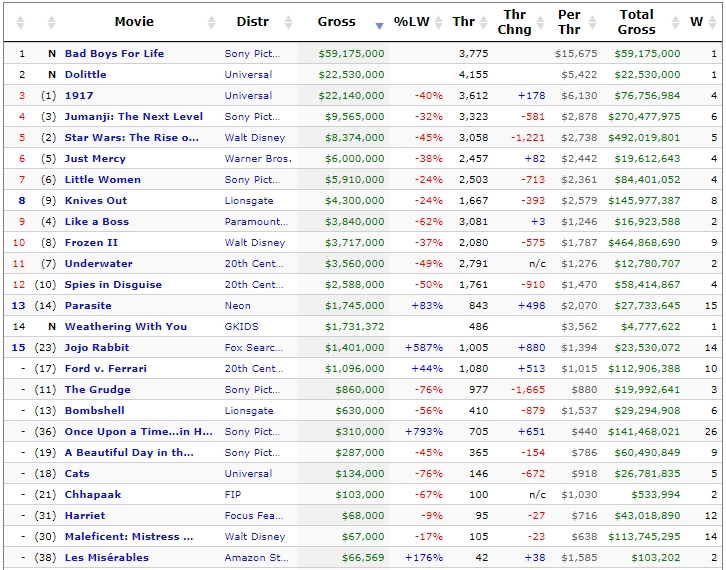The image size is (726, 570).
Task: Select theater count 4,155 for Dolittle
Action: [x=473, y=75]
